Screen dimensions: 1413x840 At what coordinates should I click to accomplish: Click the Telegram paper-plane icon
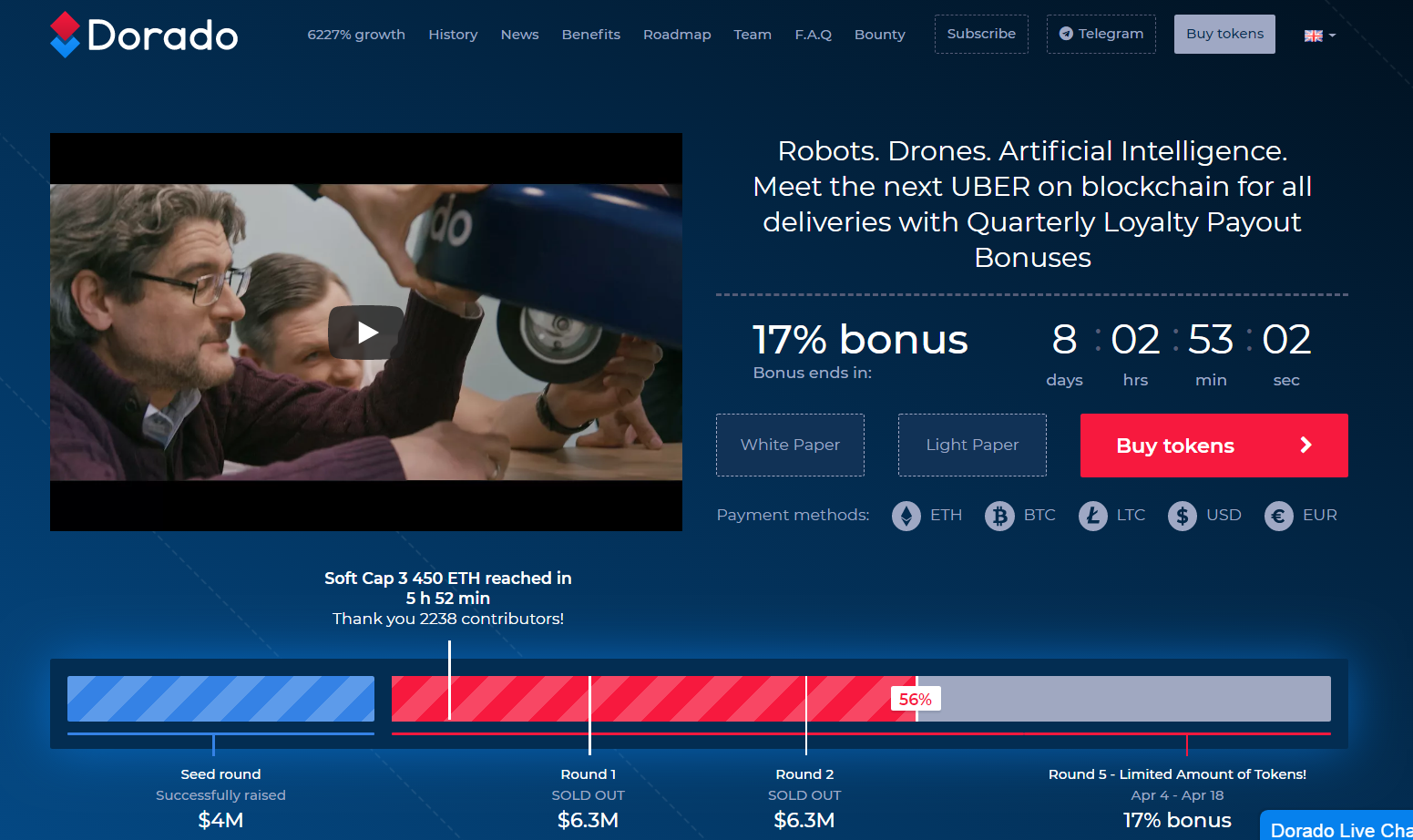[x=1066, y=34]
